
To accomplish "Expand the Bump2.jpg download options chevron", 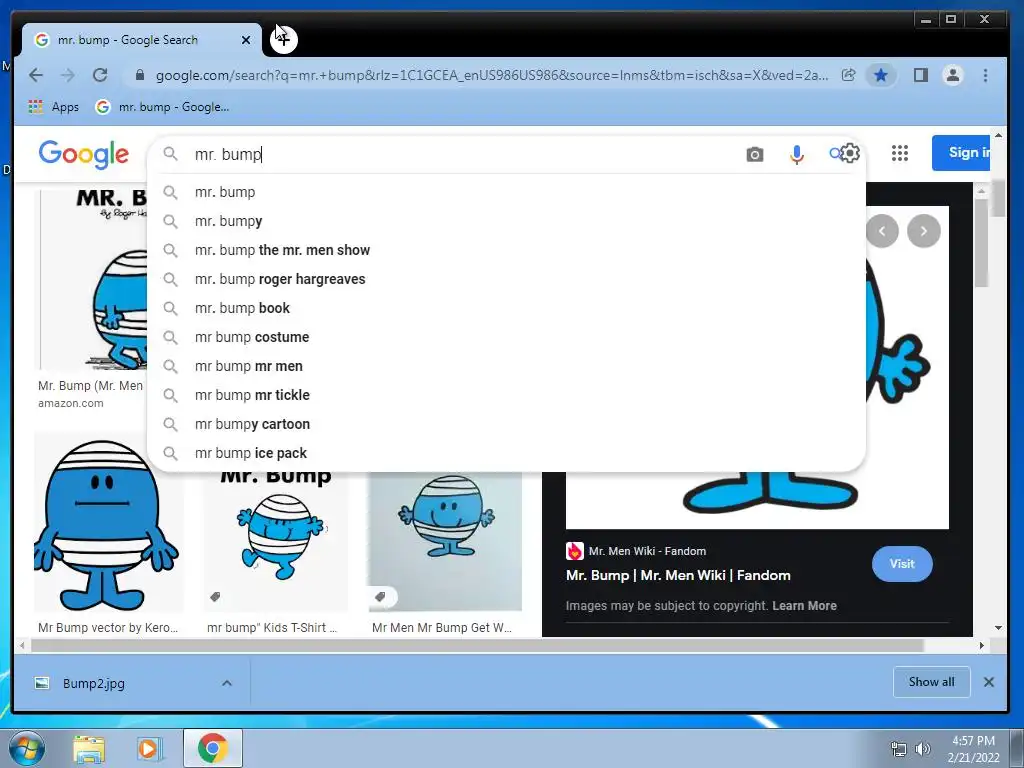I will coord(227,683).
